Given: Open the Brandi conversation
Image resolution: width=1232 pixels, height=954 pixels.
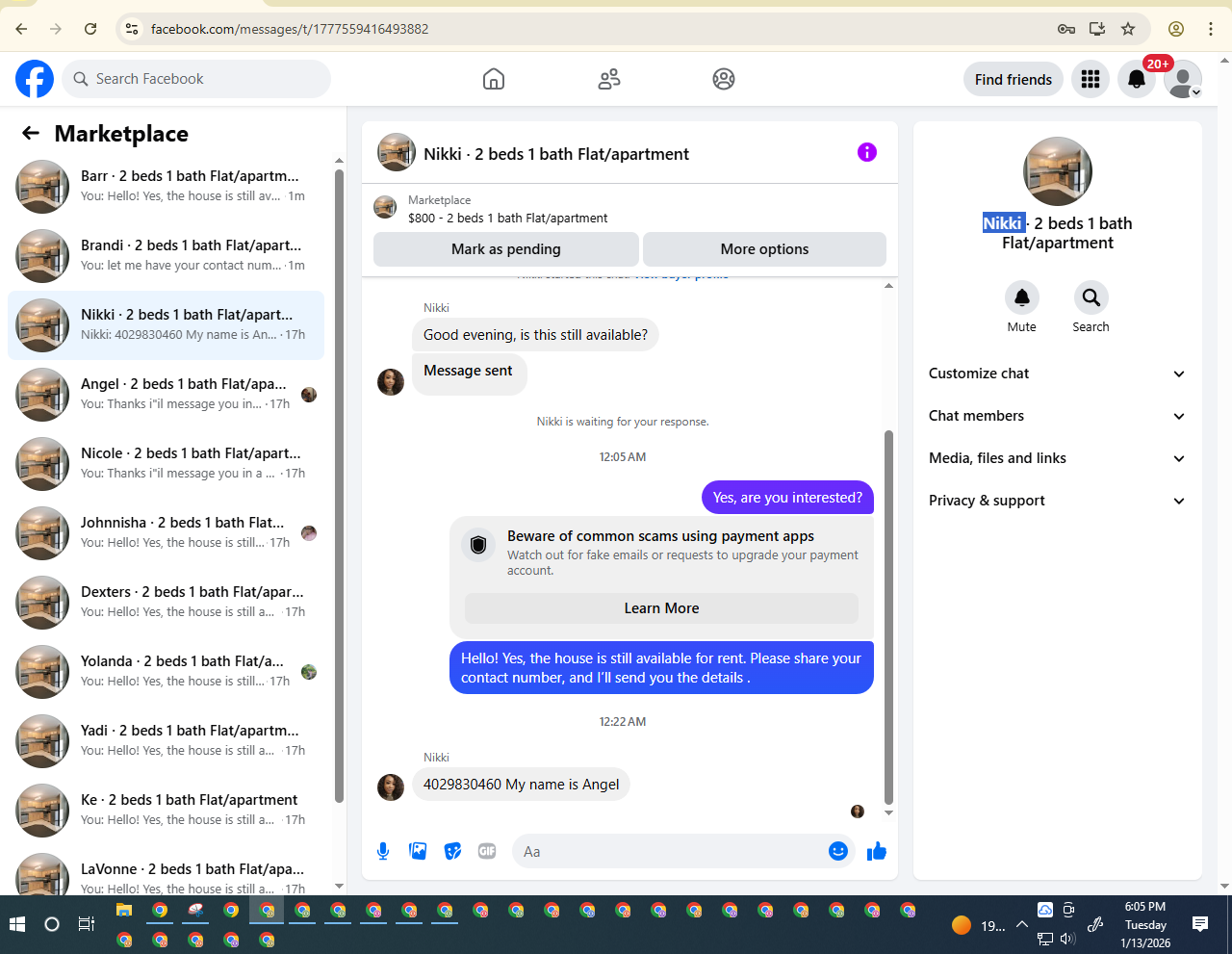Looking at the screenshot, I should [166, 256].
